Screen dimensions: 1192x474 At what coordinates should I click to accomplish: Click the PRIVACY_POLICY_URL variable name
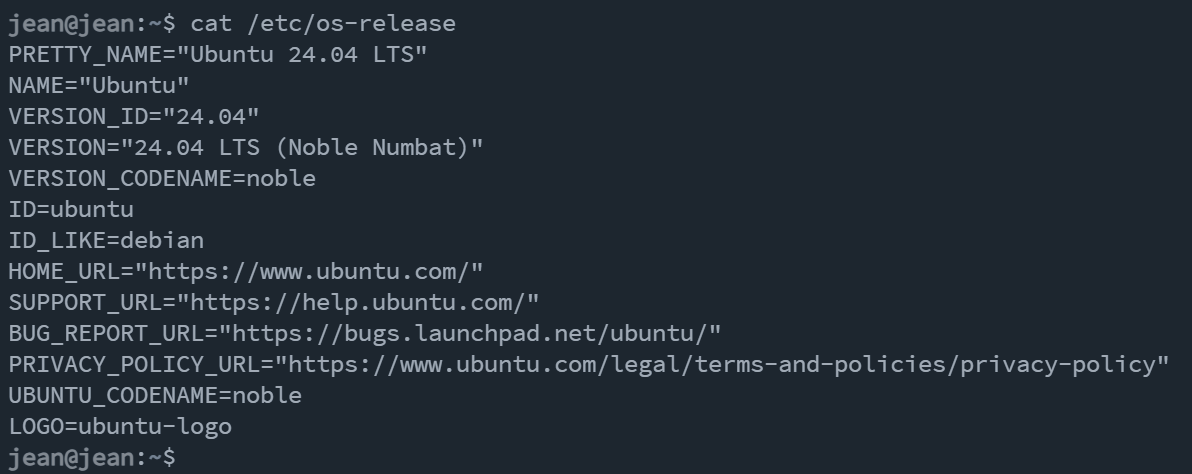coord(134,365)
